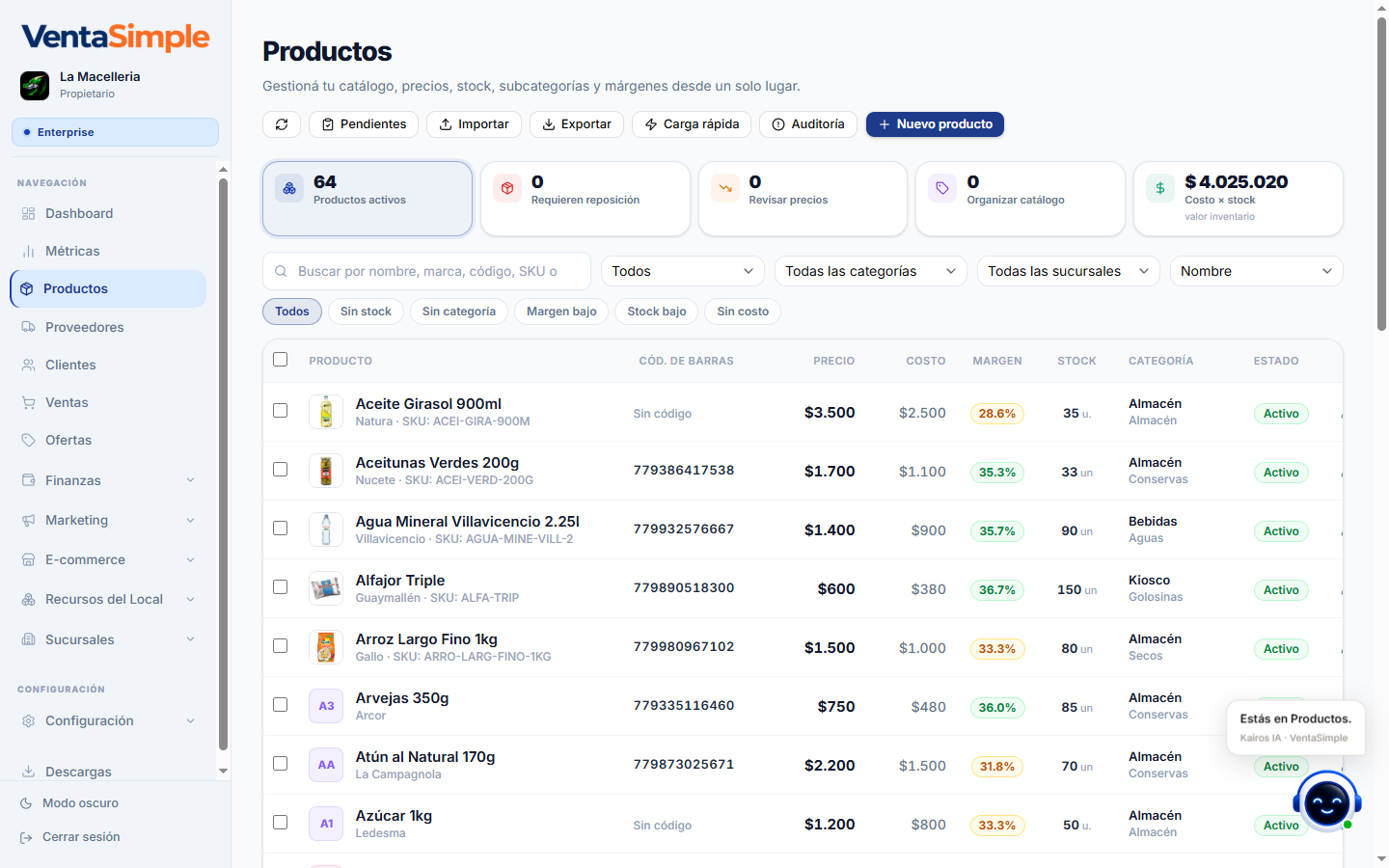
Task: Select the Todos filter chip
Action: point(292,312)
